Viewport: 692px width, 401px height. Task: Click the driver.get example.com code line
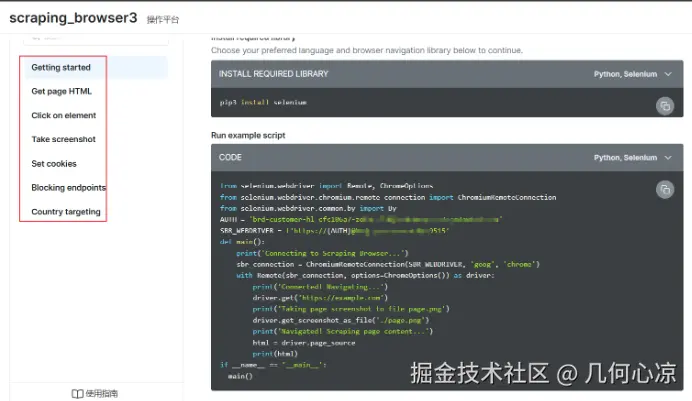(320, 298)
